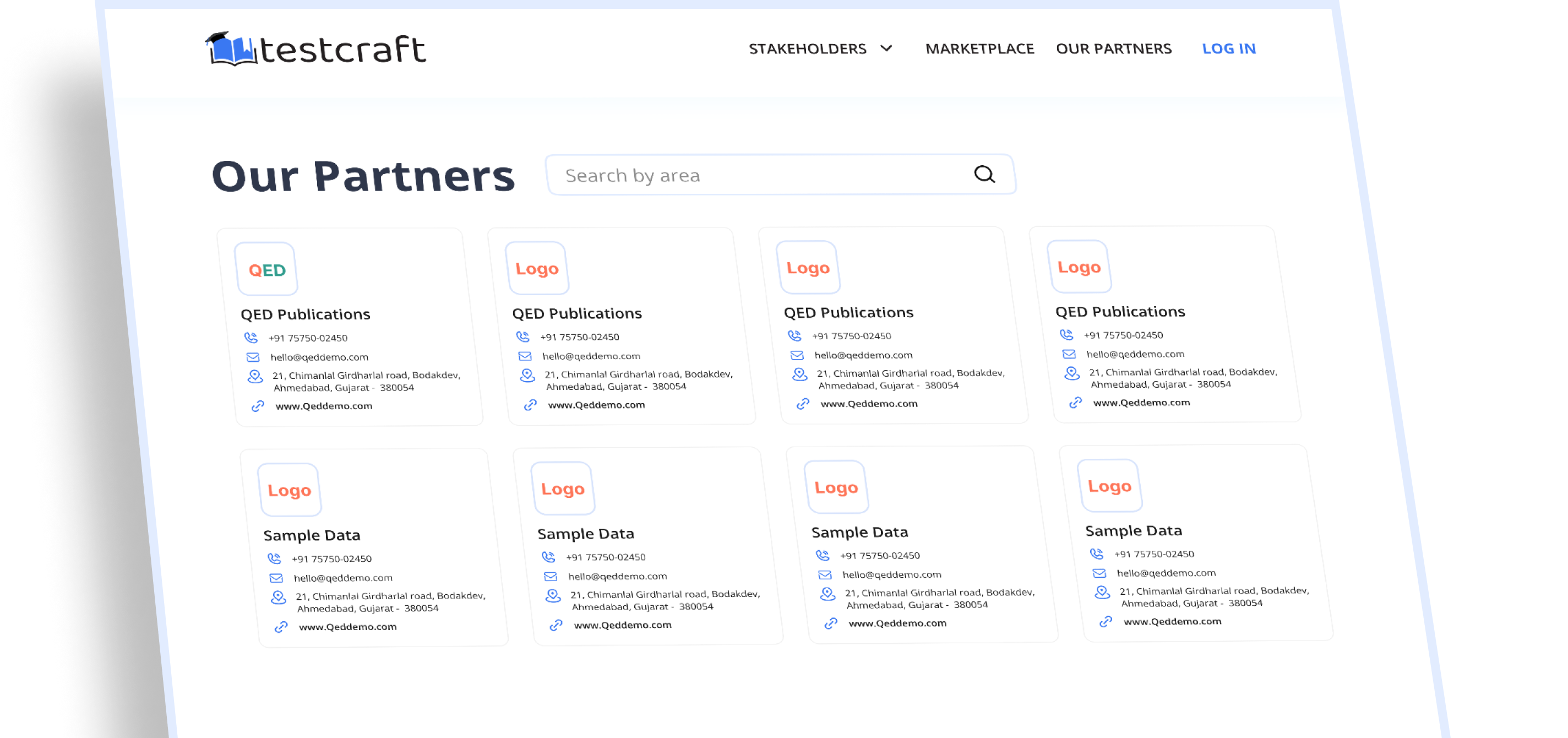Click link icon in second QED Publications card
Viewport: 1568px width, 738px height.
(530, 404)
